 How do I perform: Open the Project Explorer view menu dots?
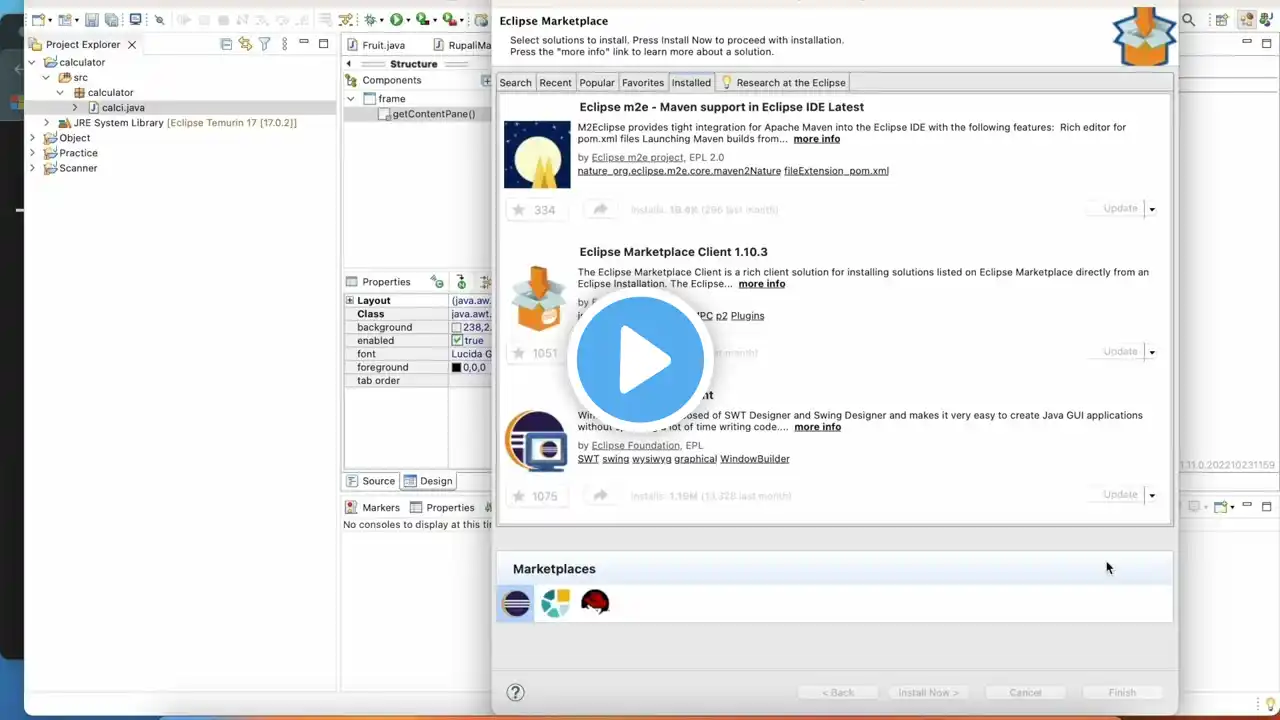tap(285, 44)
